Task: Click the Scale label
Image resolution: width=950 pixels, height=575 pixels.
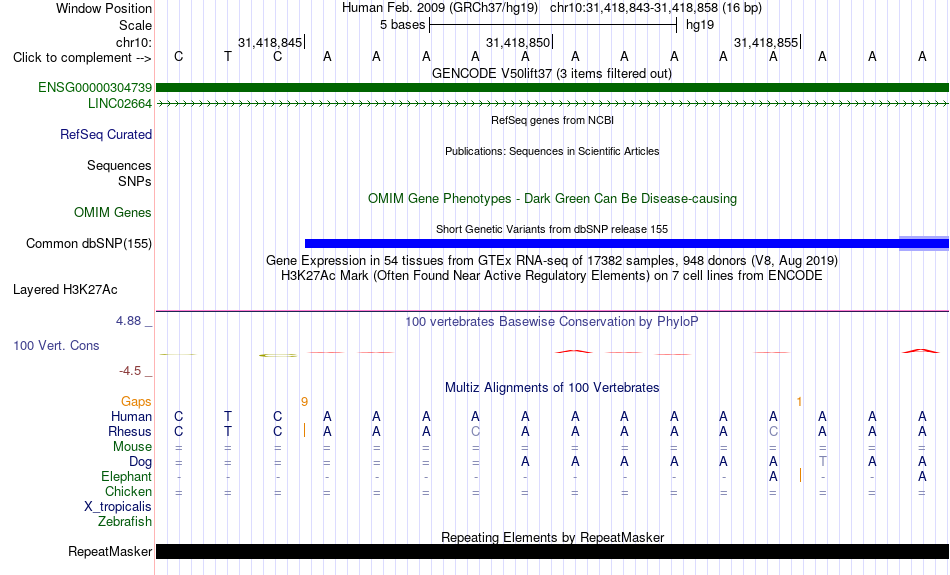Action: [x=136, y=25]
